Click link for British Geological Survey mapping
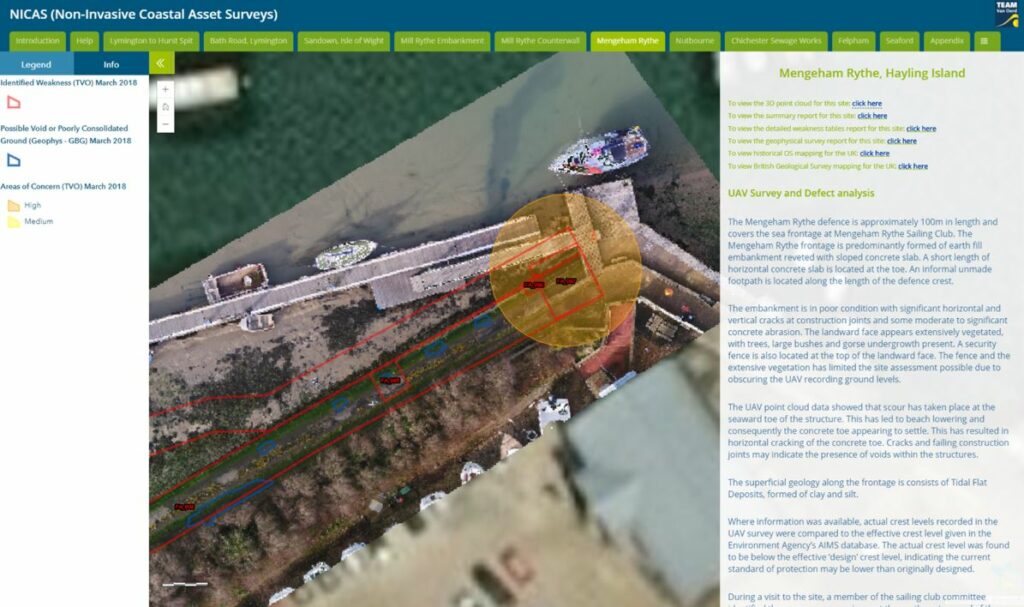Image resolution: width=1024 pixels, height=607 pixels. click(913, 167)
